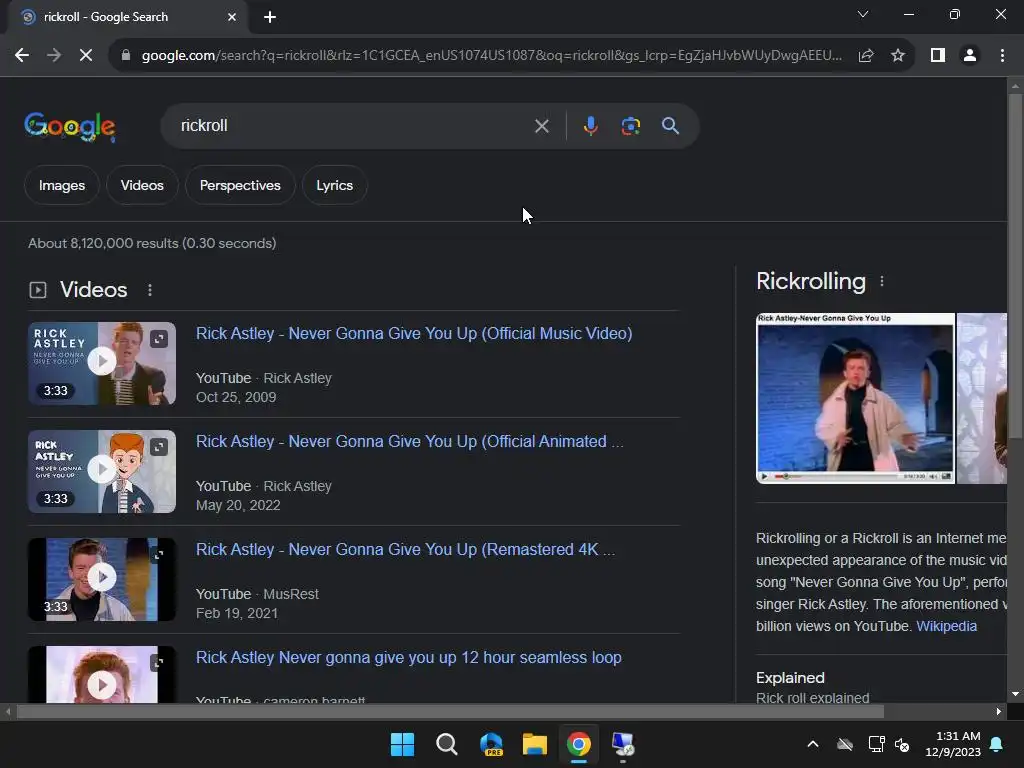Click the browser back arrow
Screen dimensions: 1024x768
click(x=22, y=56)
